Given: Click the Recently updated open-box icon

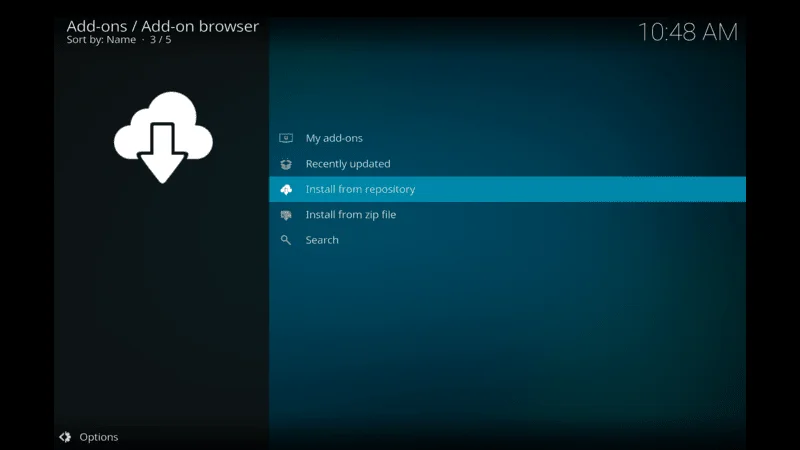Looking at the screenshot, I should (286, 164).
